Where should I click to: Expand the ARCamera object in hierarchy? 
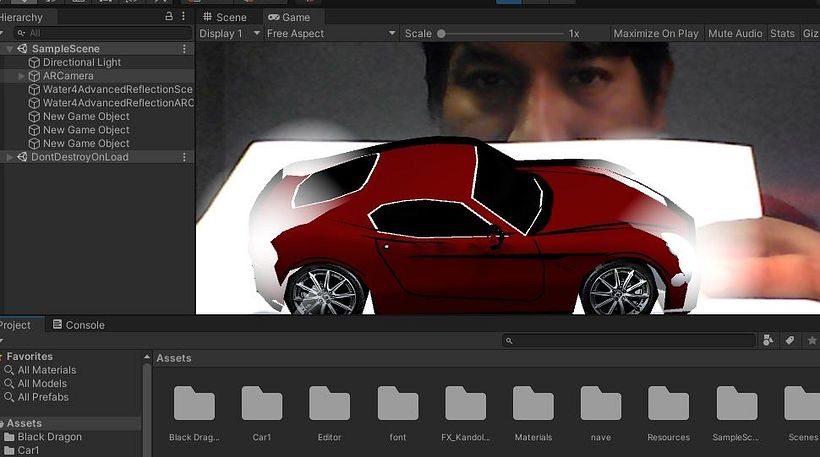coord(22,76)
